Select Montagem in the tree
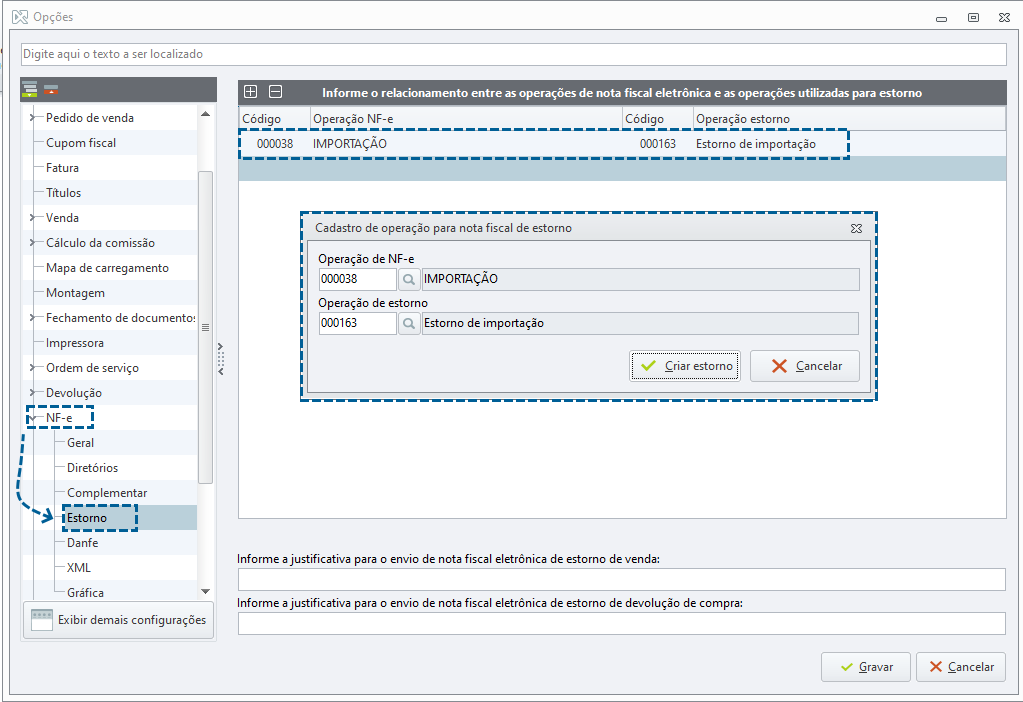This screenshot has height=702, width=1023. [75, 293]
